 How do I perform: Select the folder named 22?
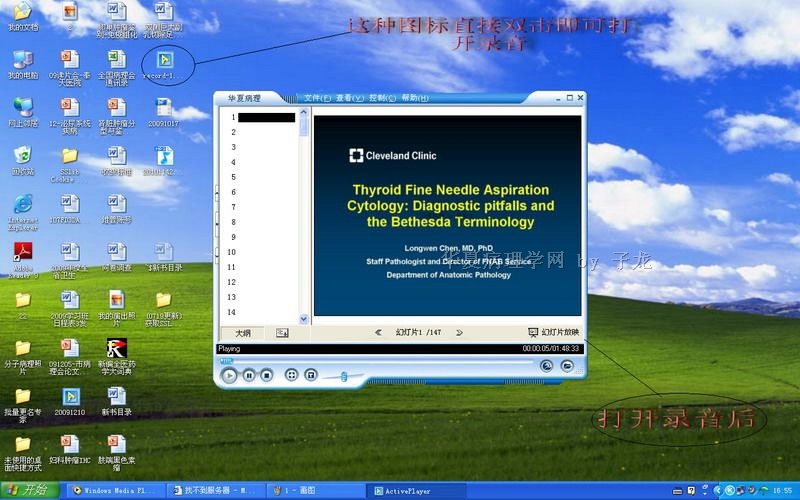coord(23,306)
